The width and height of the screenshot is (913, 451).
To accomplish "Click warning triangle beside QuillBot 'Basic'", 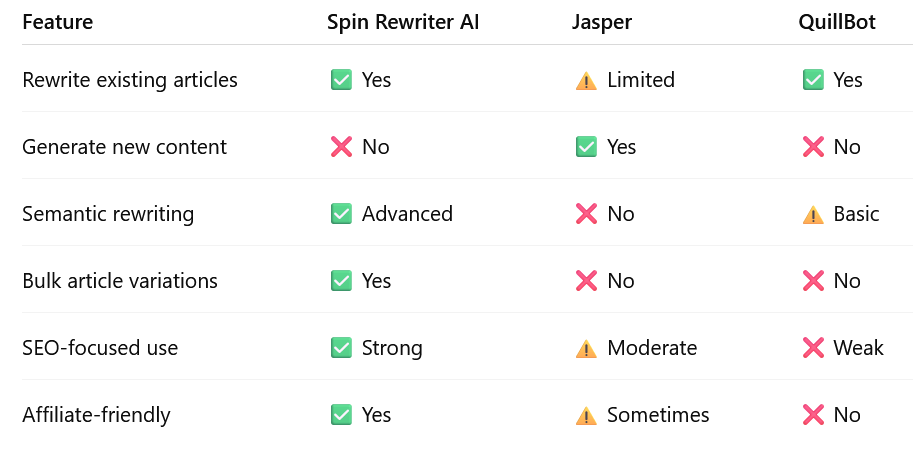I will [812, 214].
